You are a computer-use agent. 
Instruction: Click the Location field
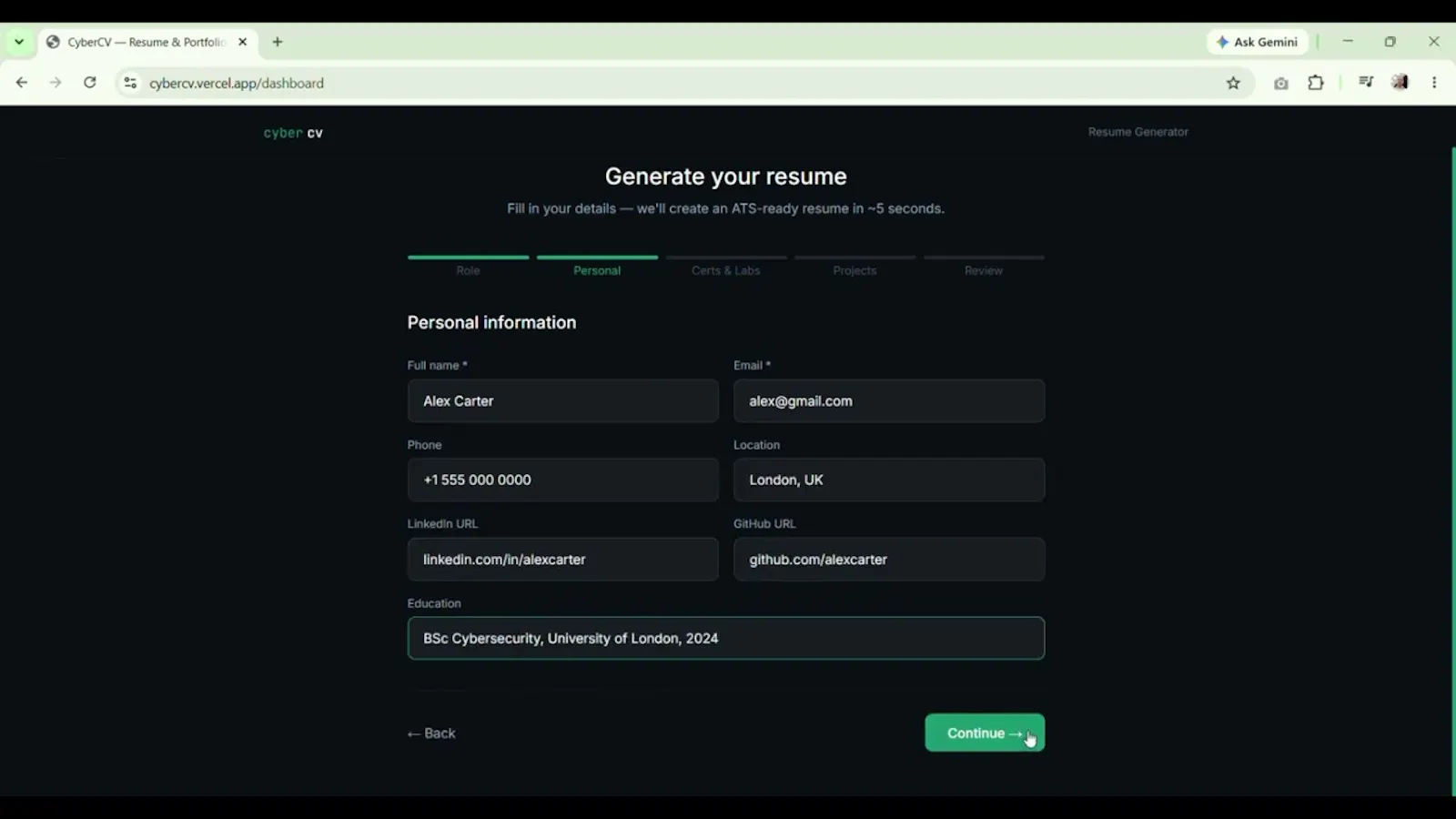tap(889, 480)
